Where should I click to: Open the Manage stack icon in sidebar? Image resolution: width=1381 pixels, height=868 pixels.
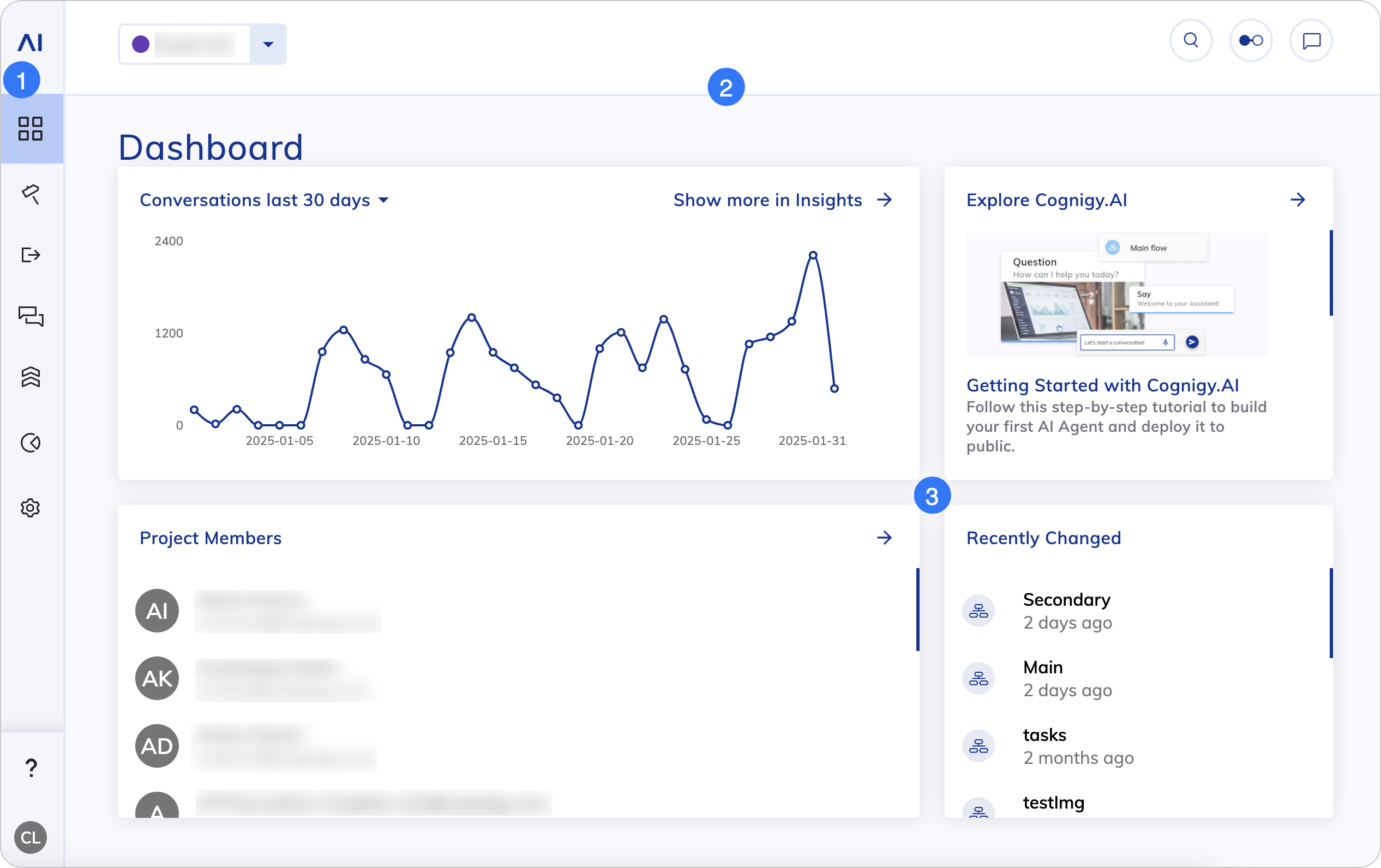click(31, 377)
